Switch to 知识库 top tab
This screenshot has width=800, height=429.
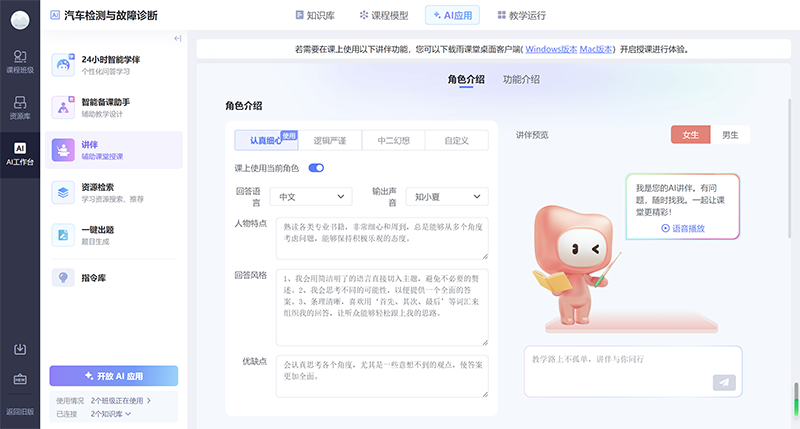coord(318,15)
